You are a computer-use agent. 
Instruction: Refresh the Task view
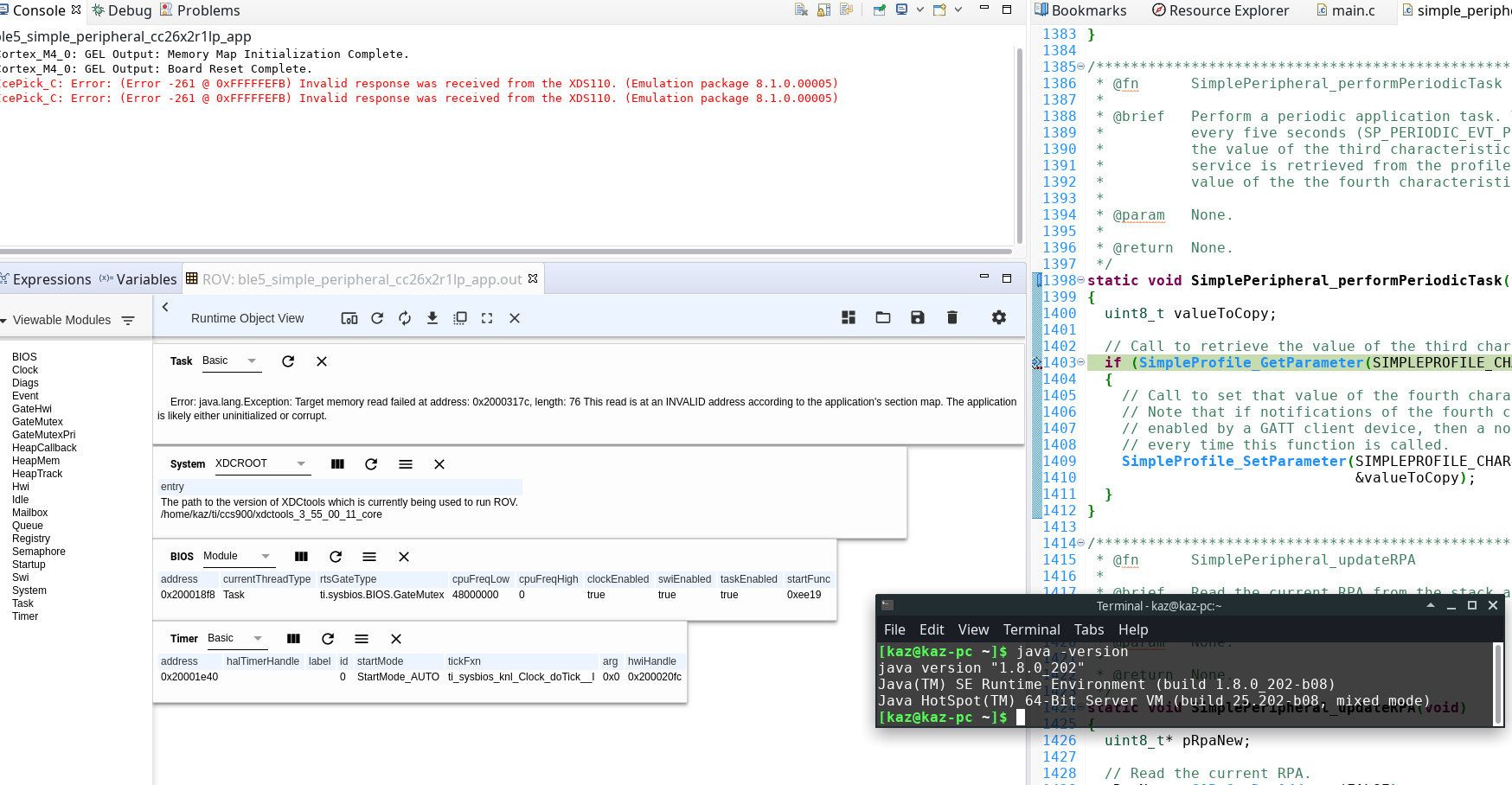pos(288,361)
